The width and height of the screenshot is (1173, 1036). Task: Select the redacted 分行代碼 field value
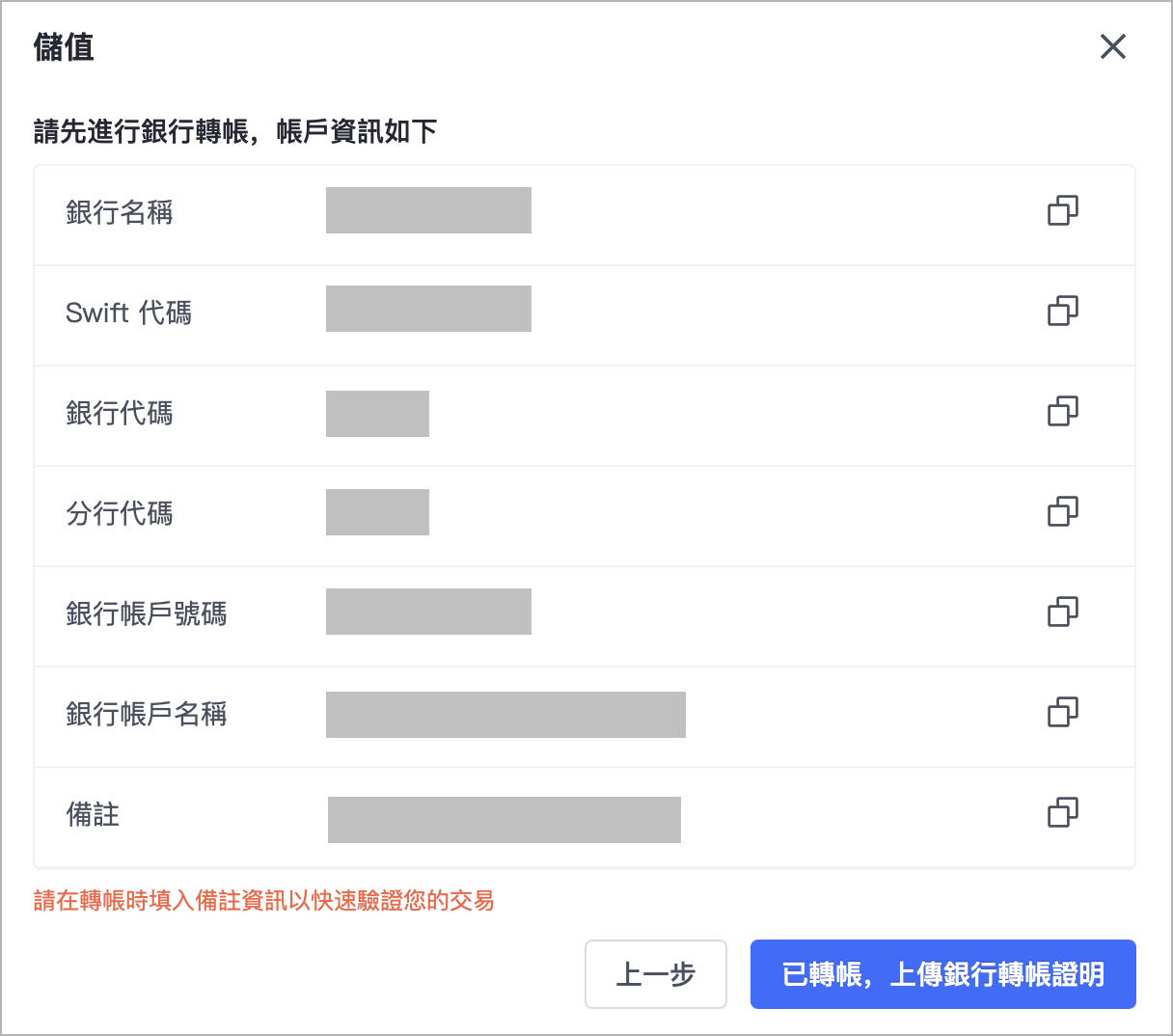click(377, 512)
